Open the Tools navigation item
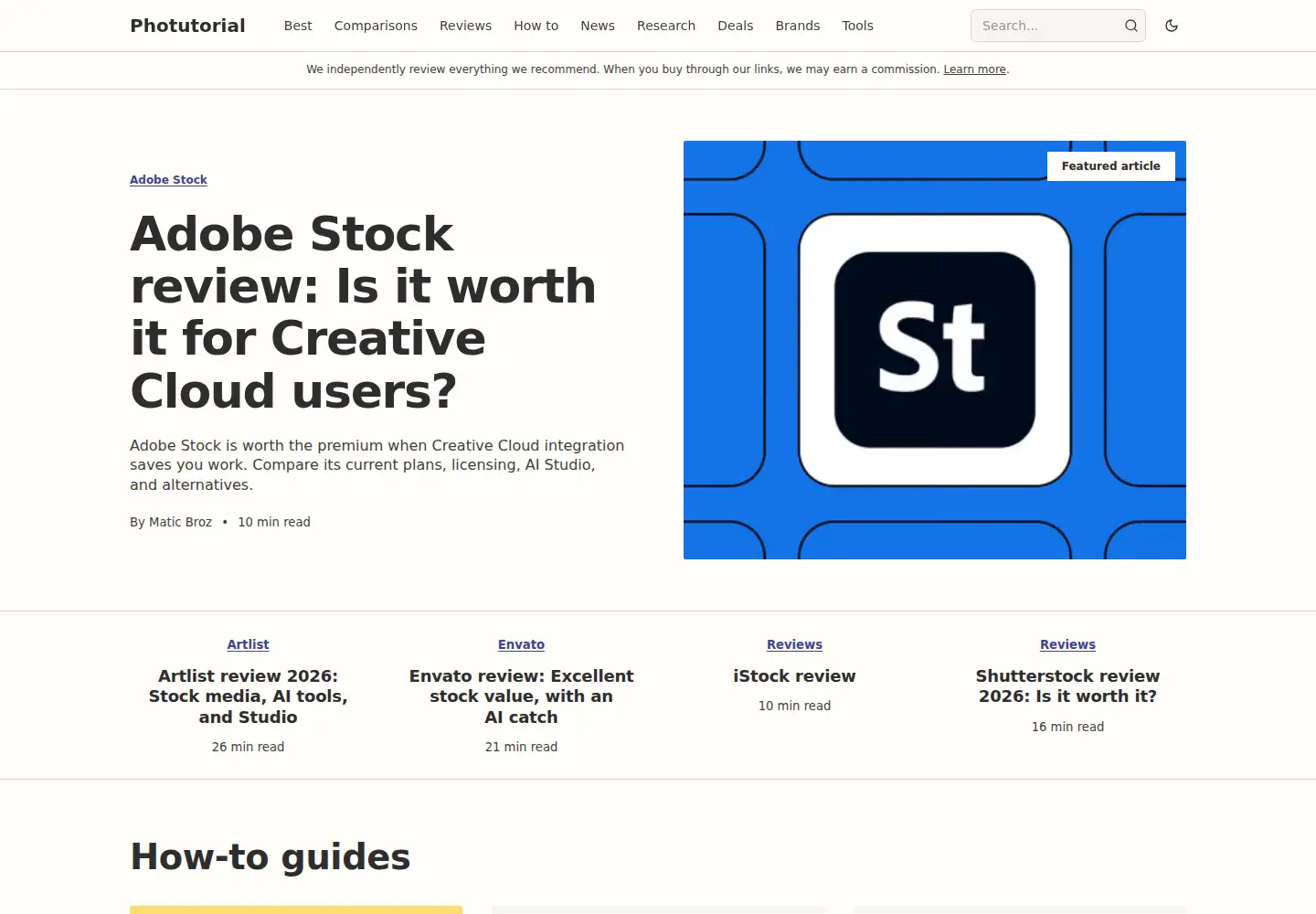Viewport: 1316px width, 914px height. 857,26
